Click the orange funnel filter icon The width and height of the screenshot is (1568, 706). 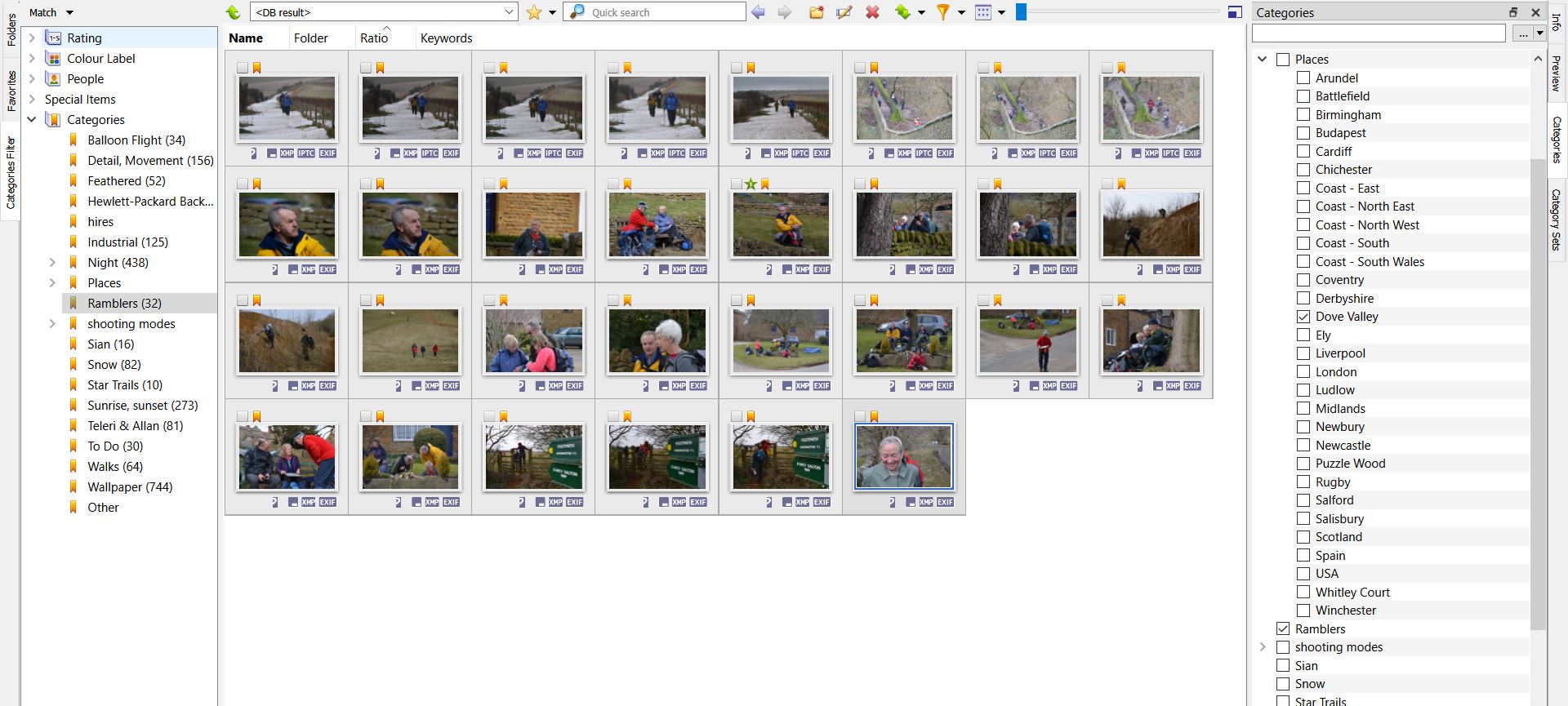point(942,12)
